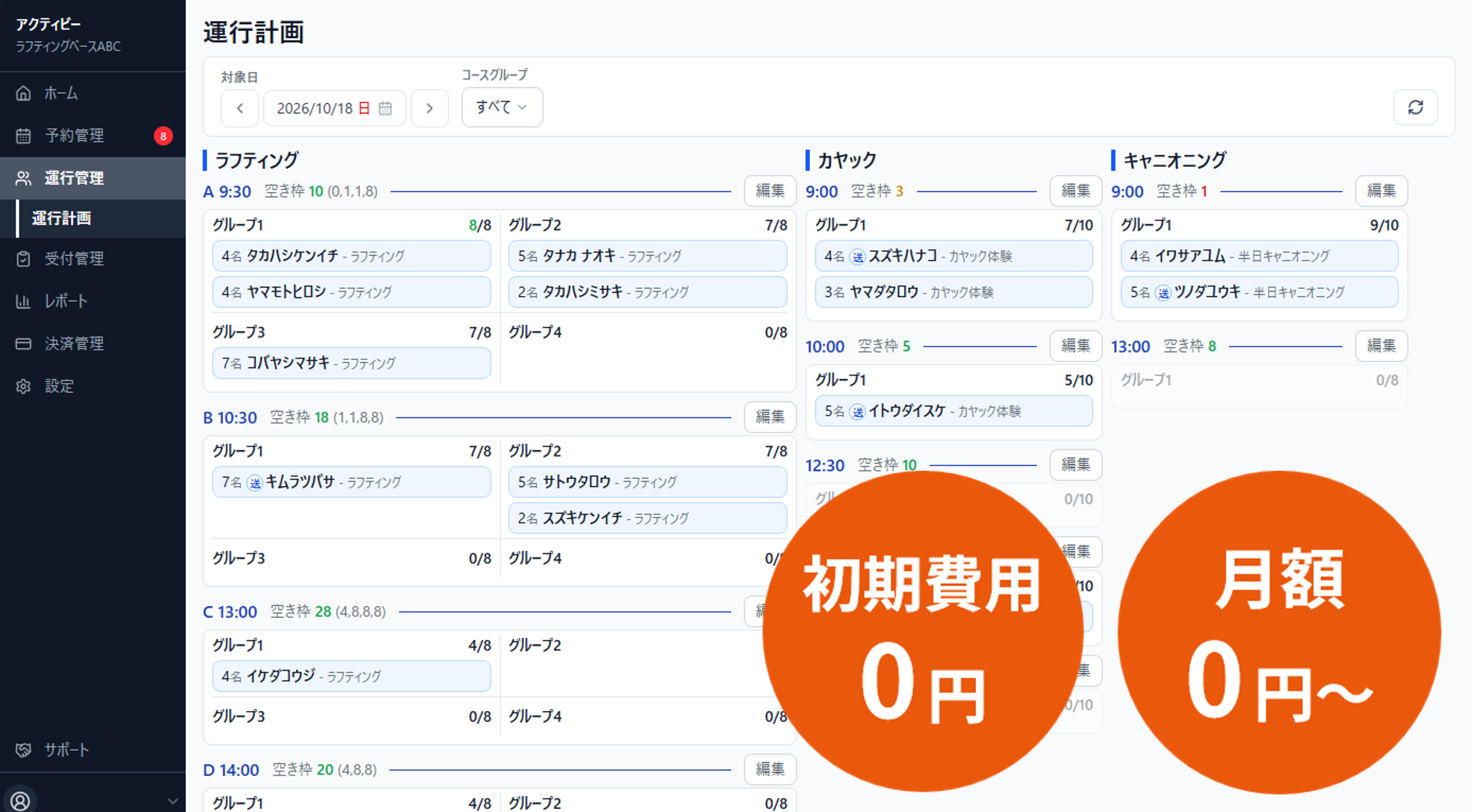The width and height of the screenshot is (1472, 812).
Task: Open イワサアユム 半日キャニオニング booking card
Action: coord(1259,256)
